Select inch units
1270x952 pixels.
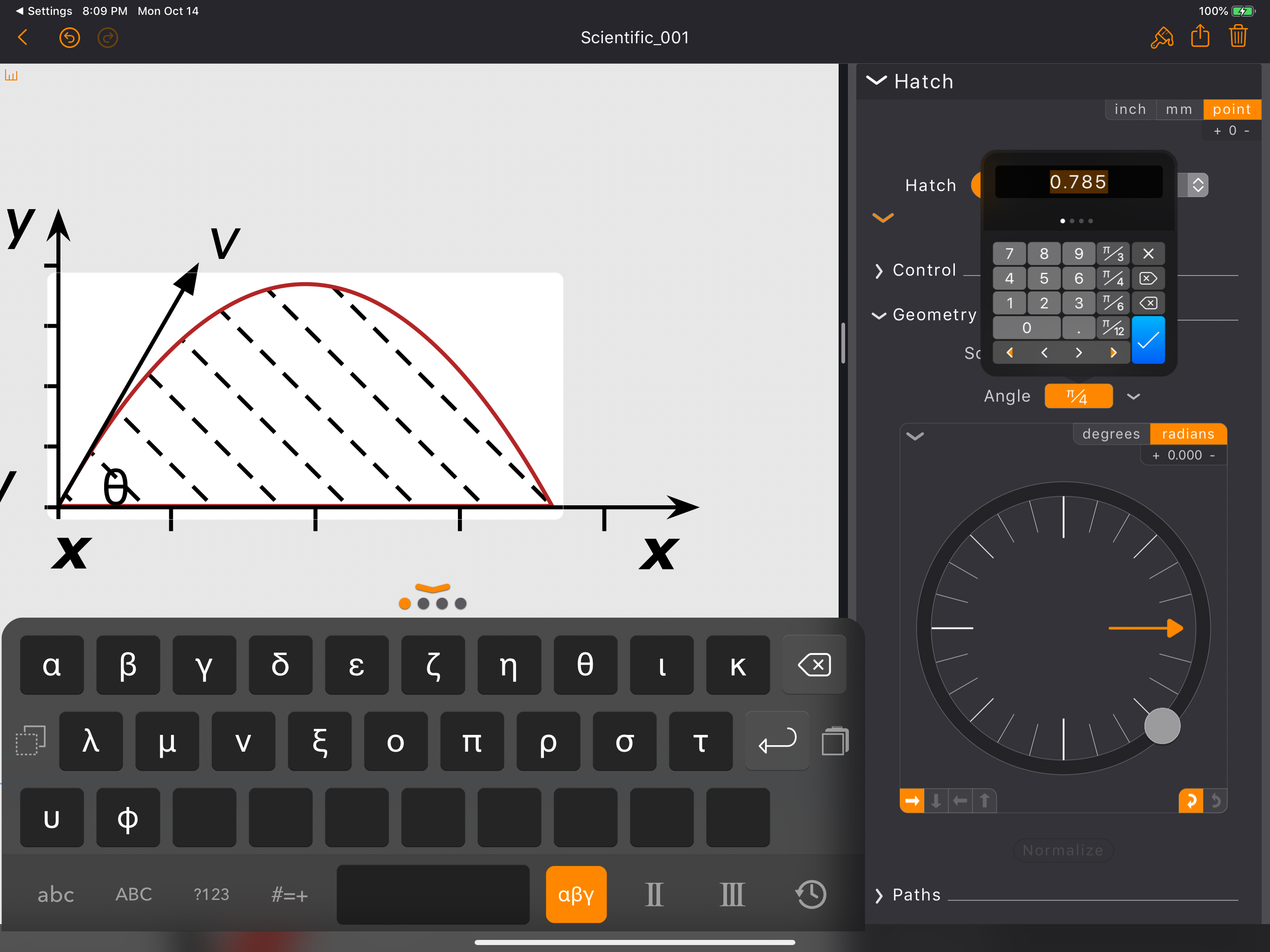(1131, 109)
